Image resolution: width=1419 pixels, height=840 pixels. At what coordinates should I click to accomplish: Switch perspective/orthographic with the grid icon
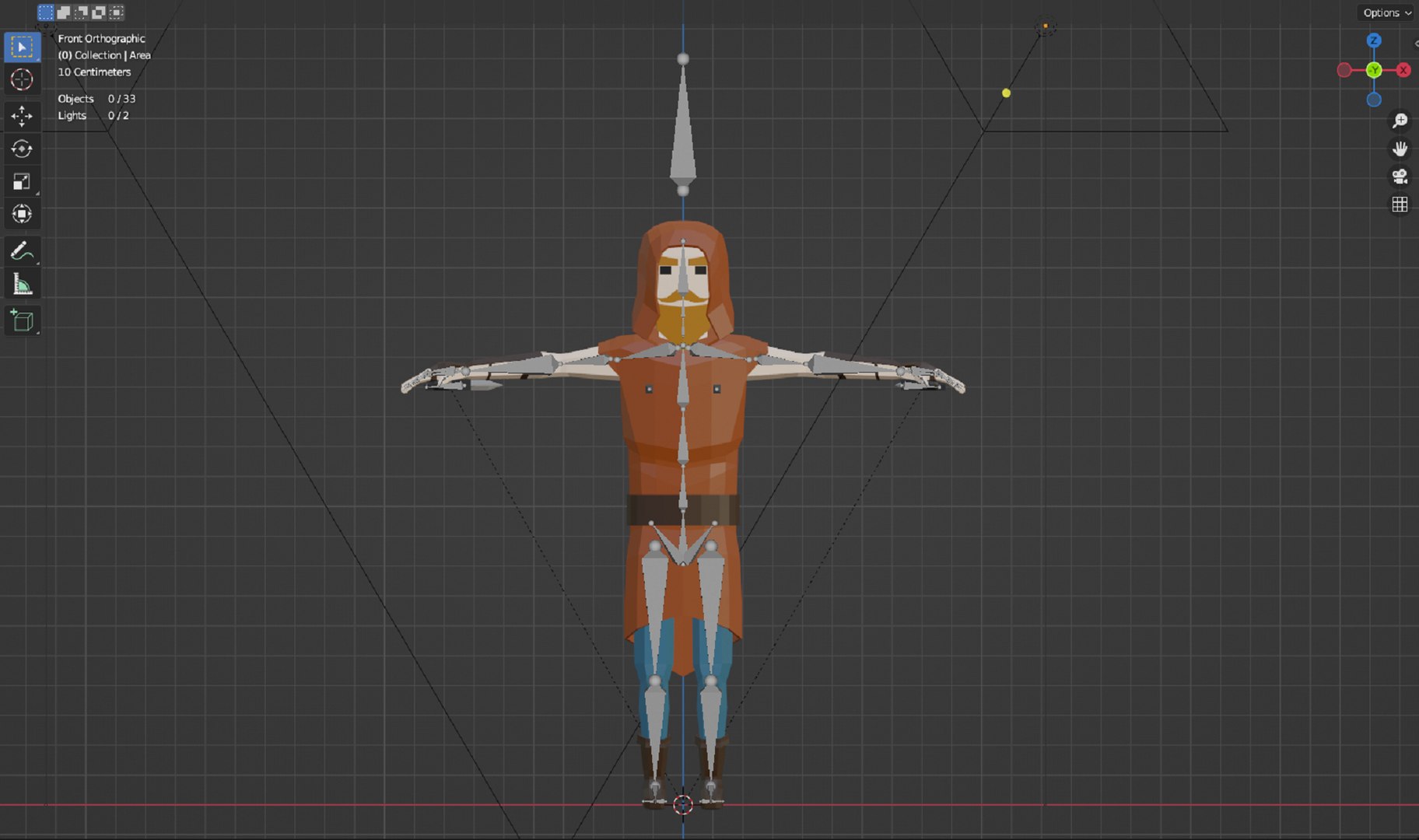click(x=1400, y=205)
